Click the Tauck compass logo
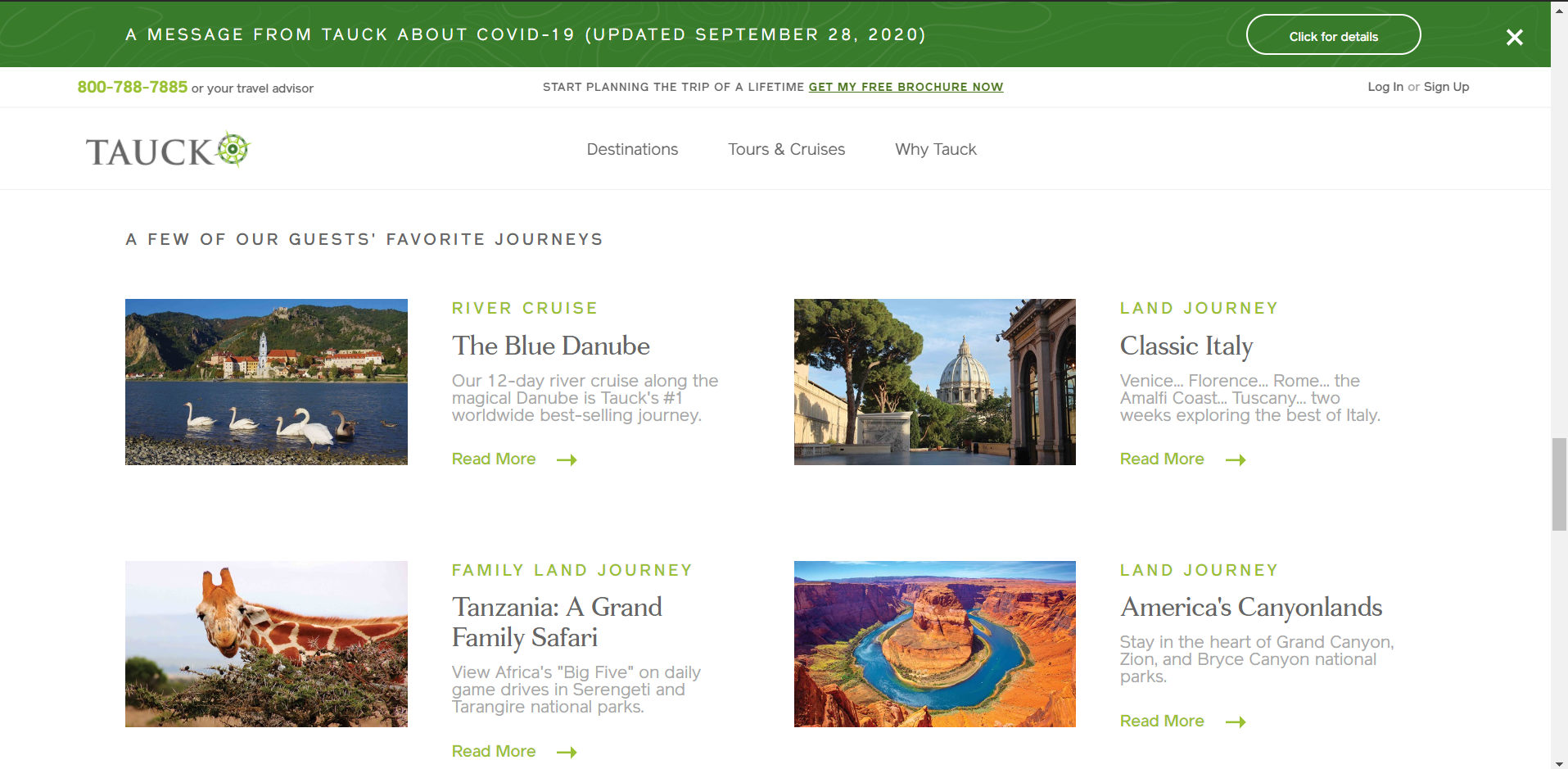Screen dimensions: 1568x769 [x=168, y=150]
